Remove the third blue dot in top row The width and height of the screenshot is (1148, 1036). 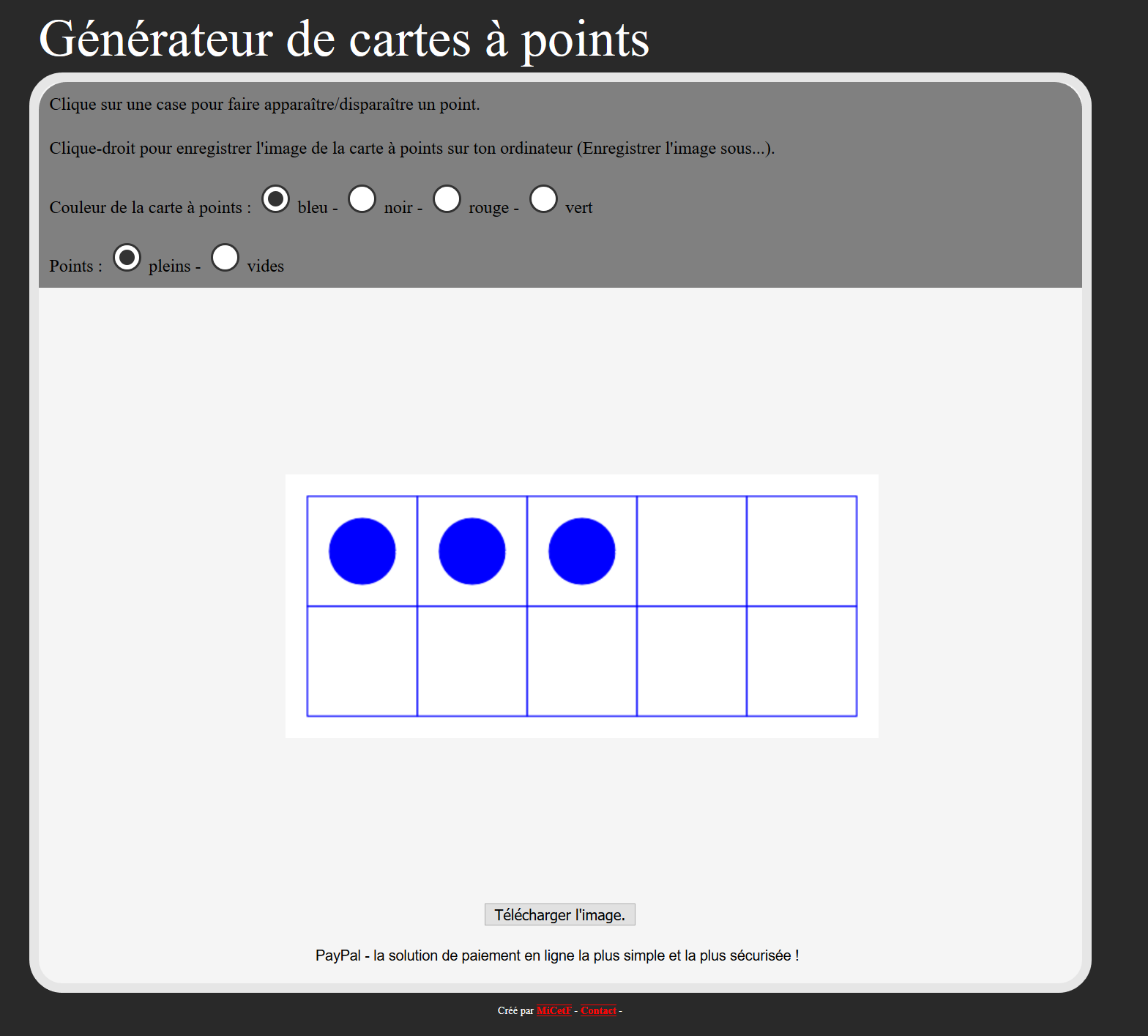(582, 551)
